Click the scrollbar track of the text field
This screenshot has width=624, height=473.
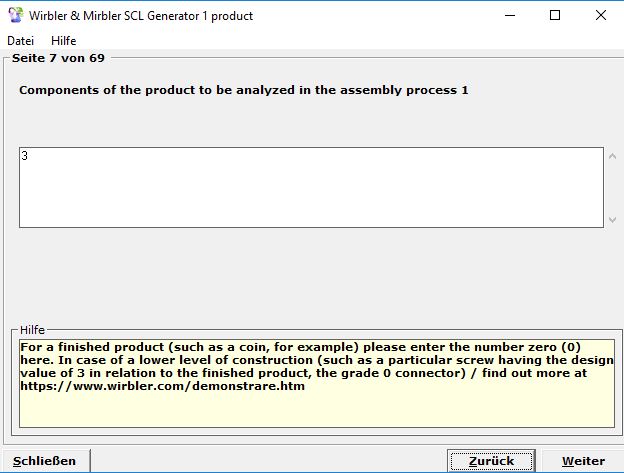pos(613,188)
